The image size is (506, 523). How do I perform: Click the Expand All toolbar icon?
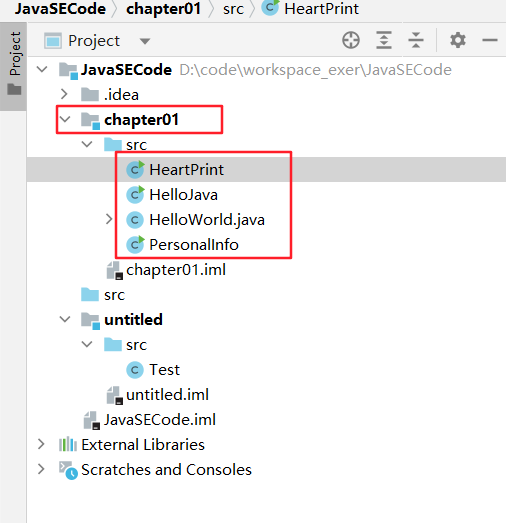pyautogui.click(x=384, y=40)
